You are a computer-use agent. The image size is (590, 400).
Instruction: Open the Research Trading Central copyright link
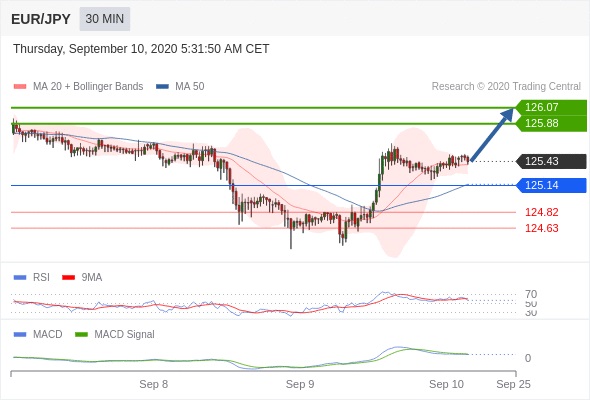(506, 87)
